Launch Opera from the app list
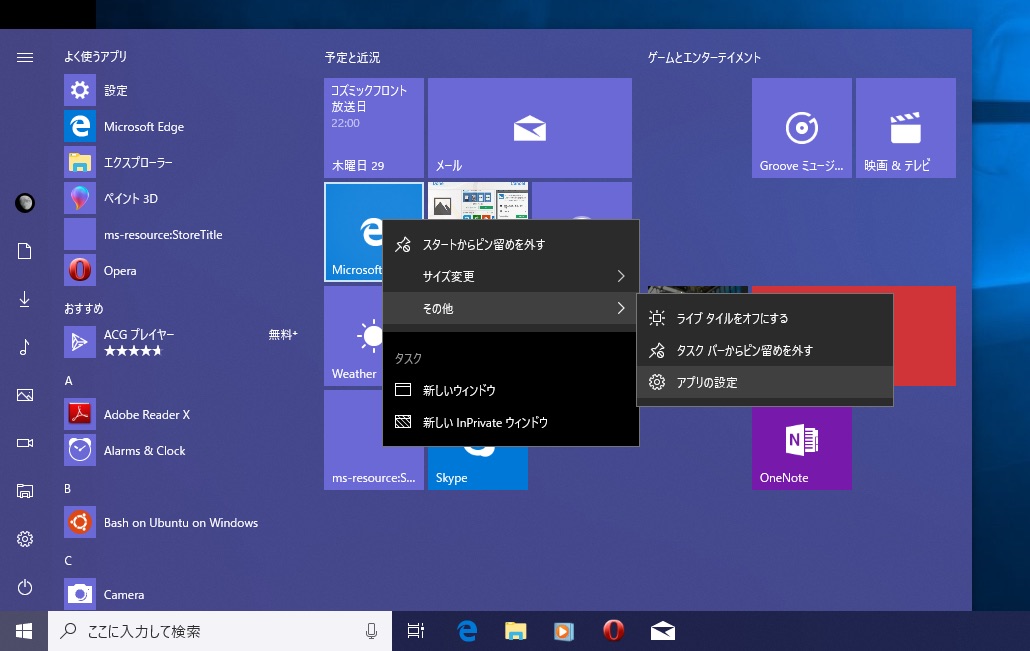Image resolution: width=1030 pixels, height=651 pixels. point(181,270)
